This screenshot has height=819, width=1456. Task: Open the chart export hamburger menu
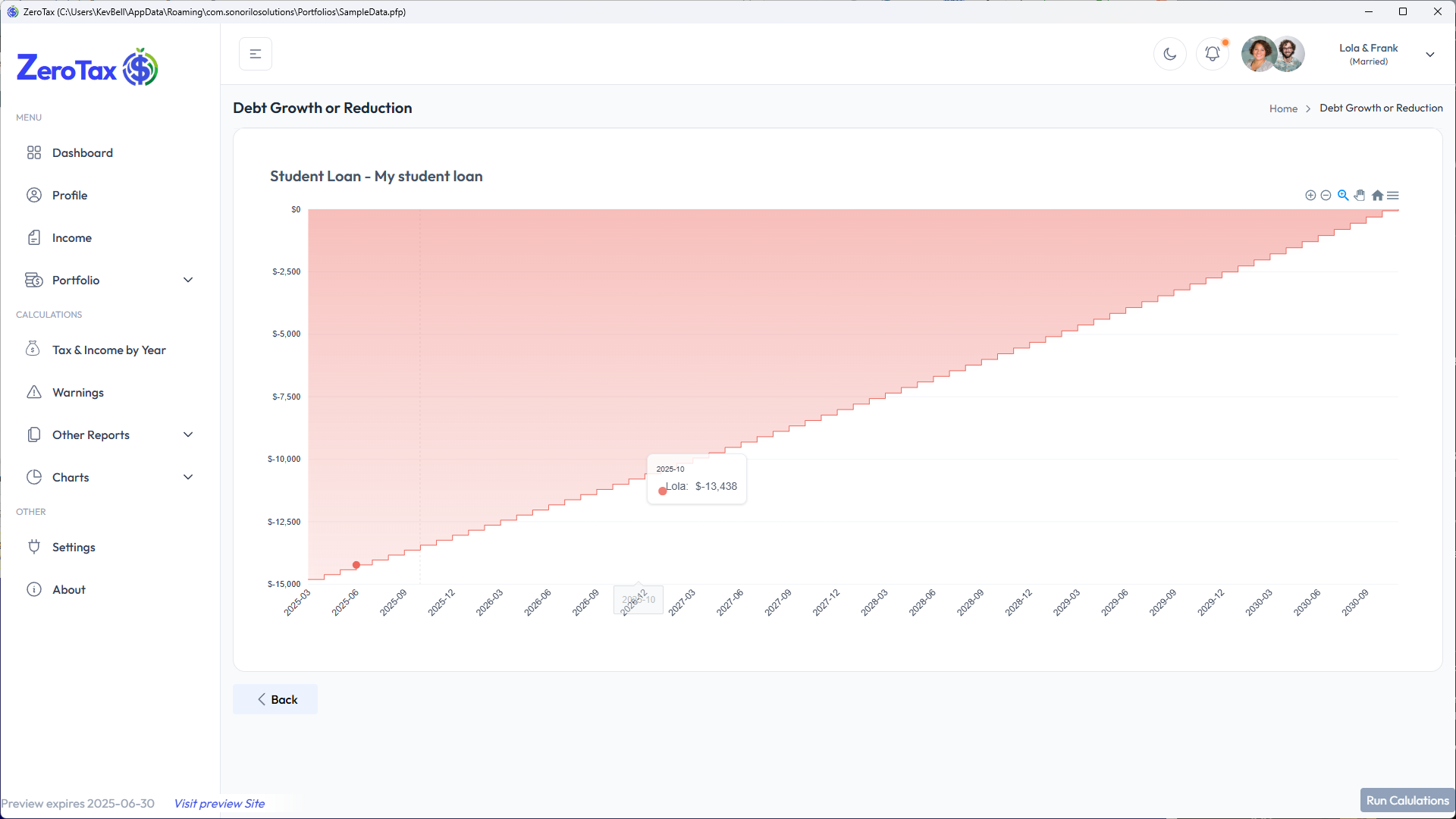pos(1394,195)
